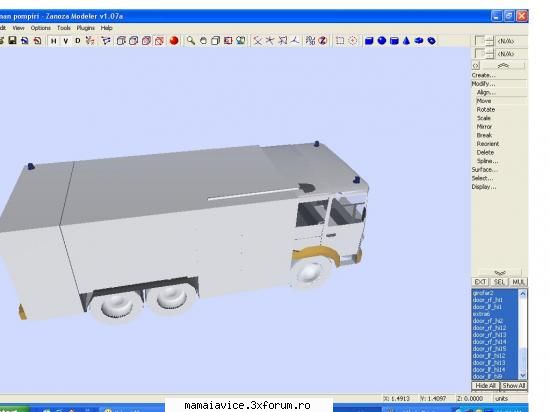Open the Help menu
This screenshot has width=550, height=412.
pos(106,28)
